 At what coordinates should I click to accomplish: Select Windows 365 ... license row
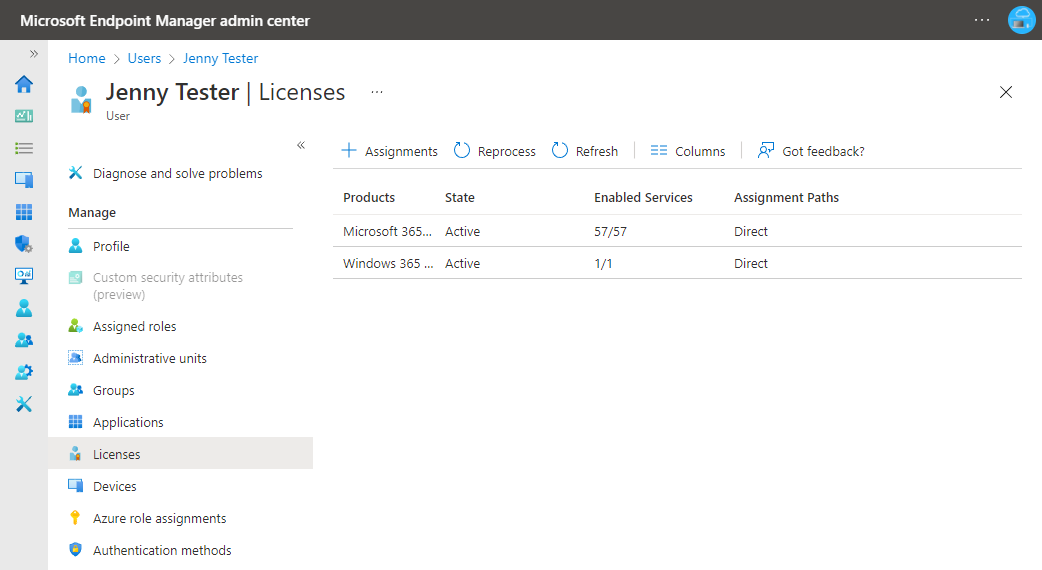(x=677, y=263)
